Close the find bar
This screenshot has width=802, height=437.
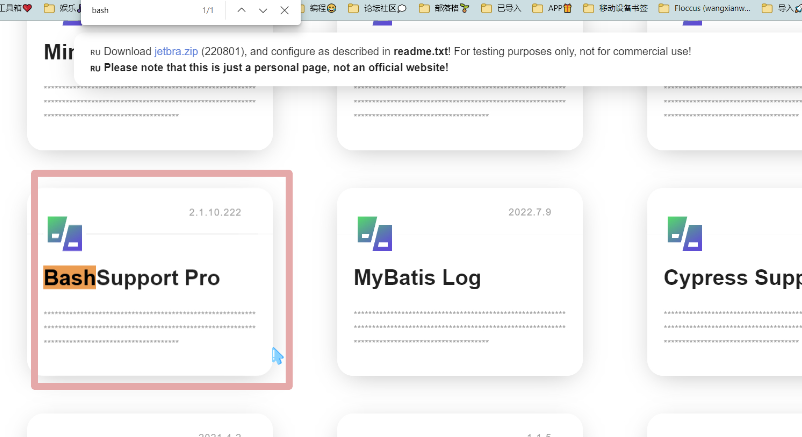(x=285, y=10)
